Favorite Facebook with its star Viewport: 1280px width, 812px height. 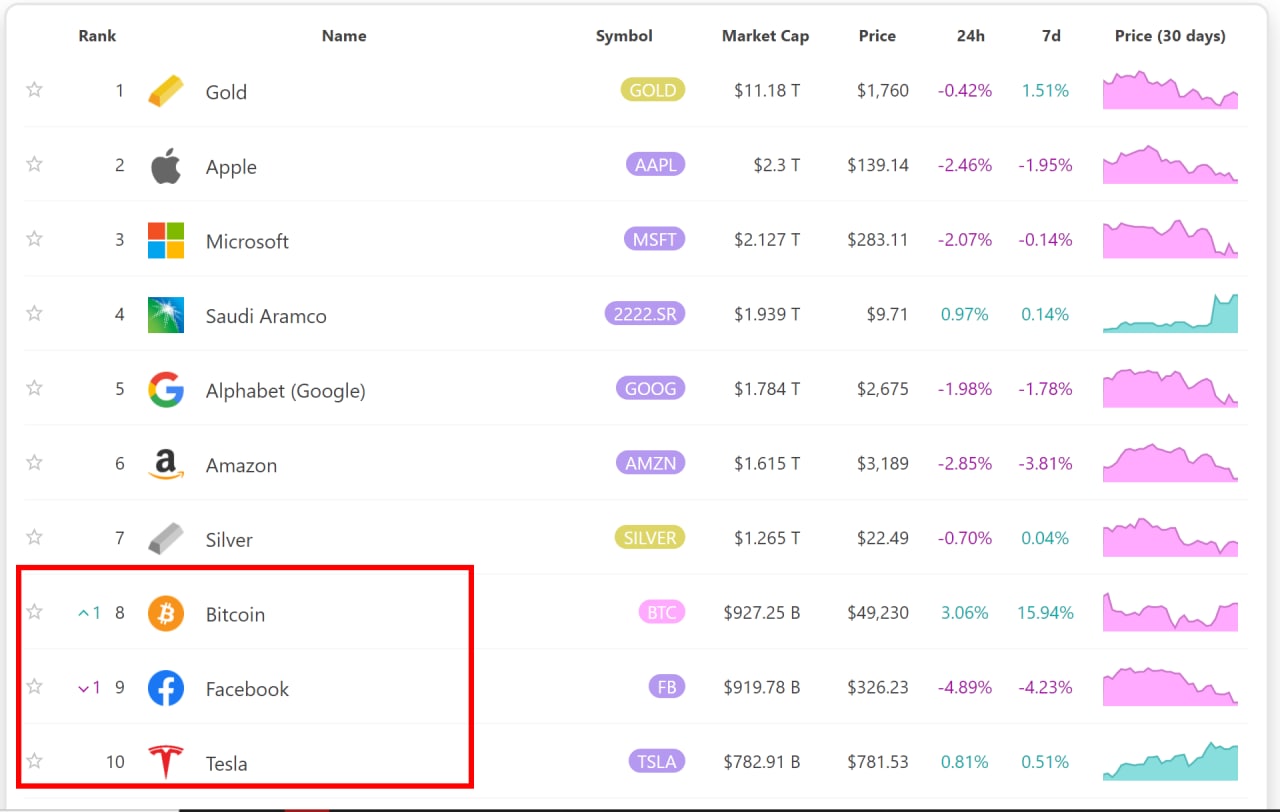pyautogui.click(x=35, y=686)
